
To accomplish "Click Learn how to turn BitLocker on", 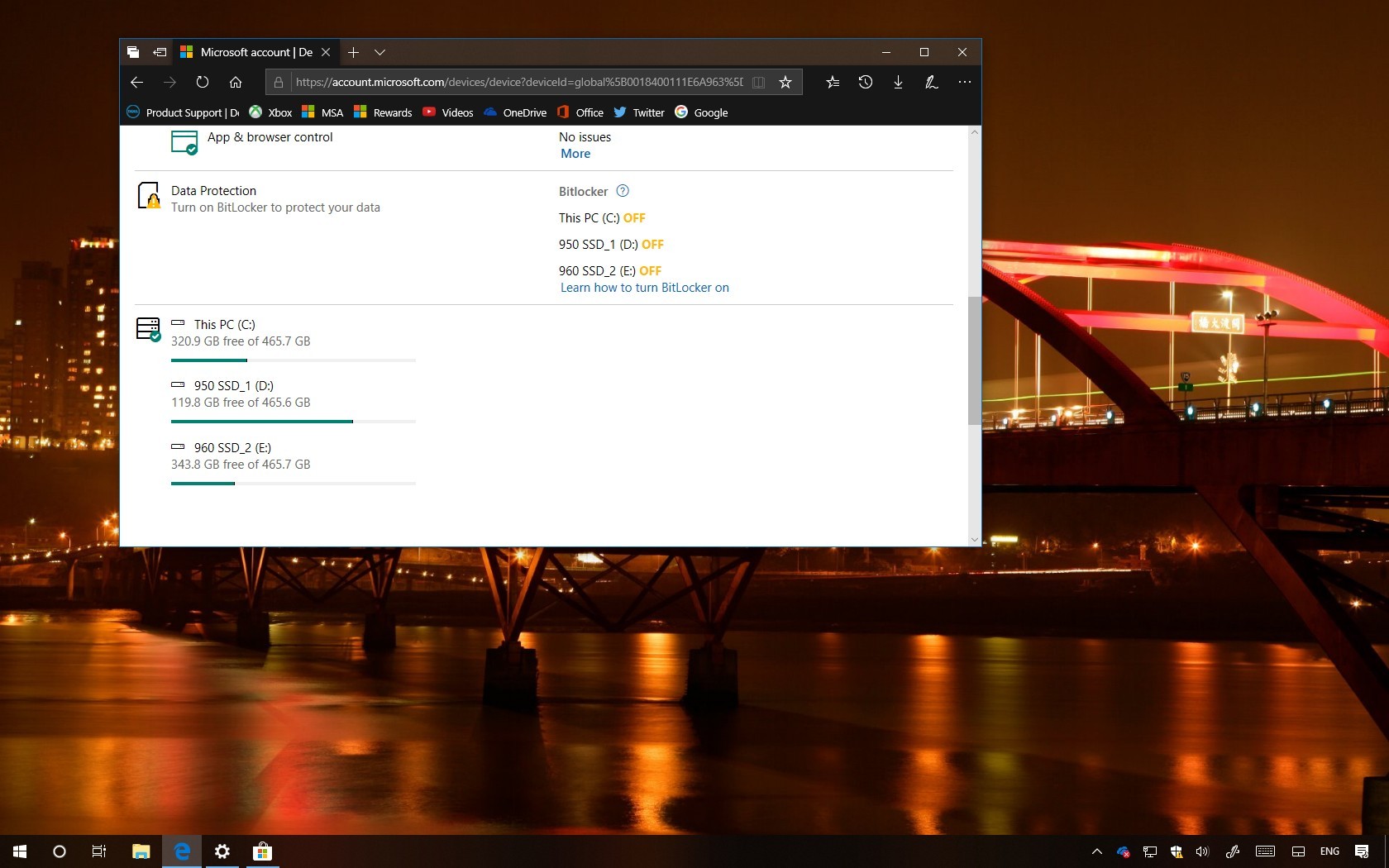I will tap(645, 288).
